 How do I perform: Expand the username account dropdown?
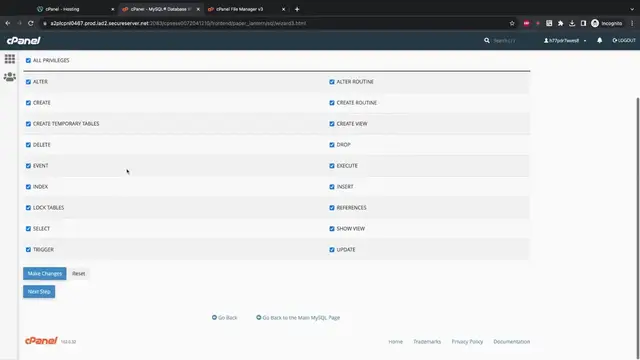click(565, 40)
